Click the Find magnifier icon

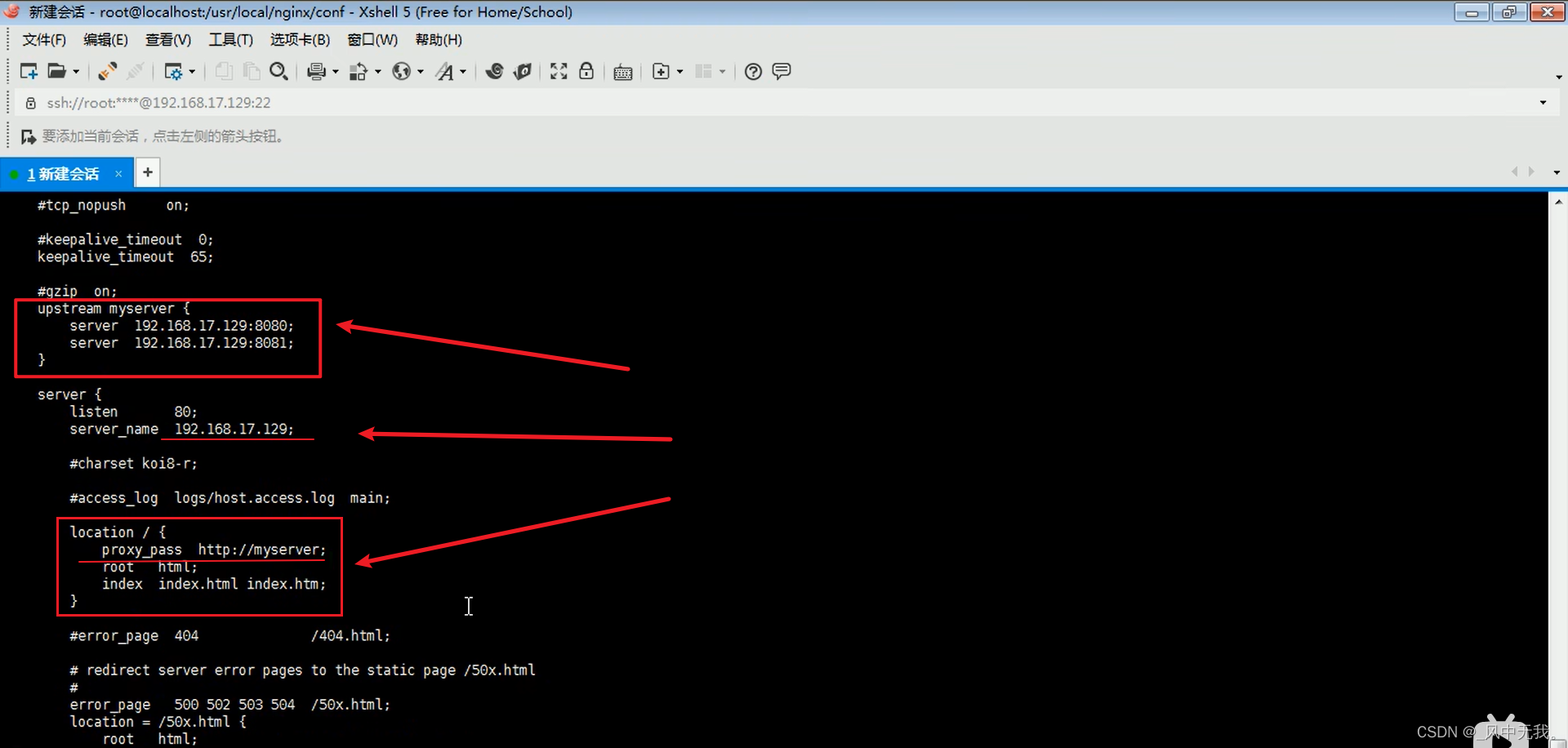[278, 72]
